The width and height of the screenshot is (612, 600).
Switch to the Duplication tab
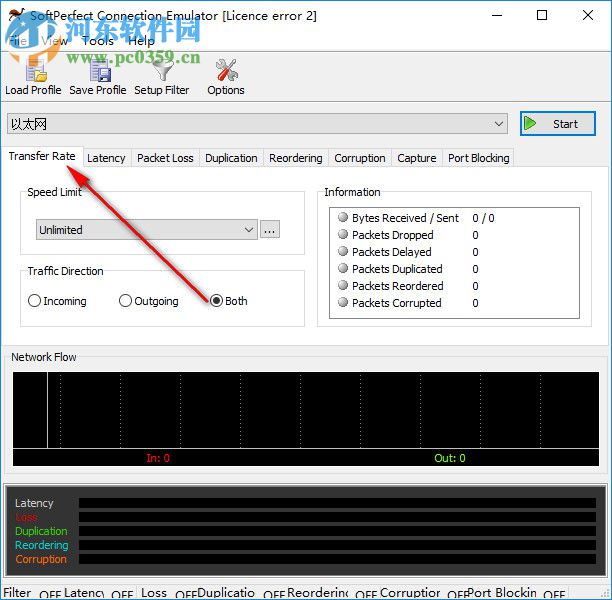point(231,158)
